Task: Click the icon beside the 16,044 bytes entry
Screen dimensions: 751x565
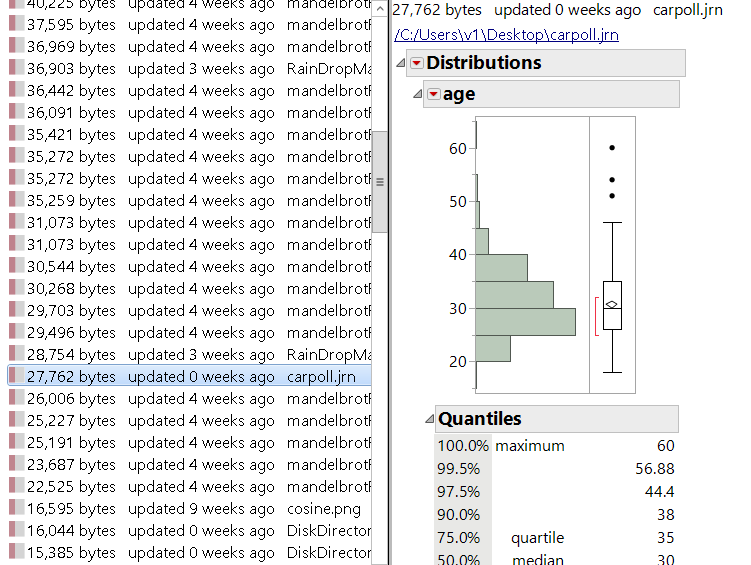Action: coord(15,531)
